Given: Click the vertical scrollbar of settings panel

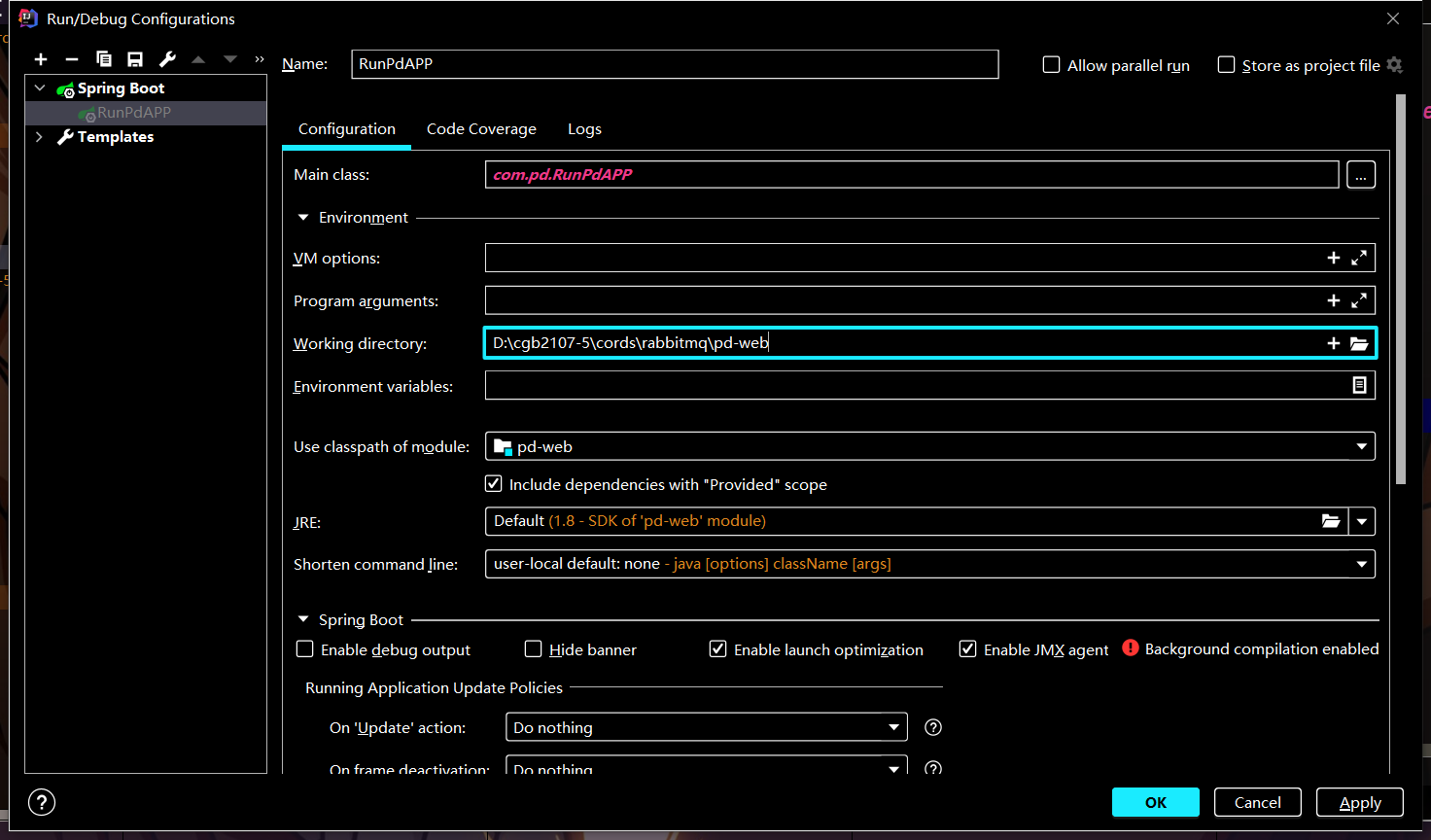Looking at the screenshot, I should 1401,289.
